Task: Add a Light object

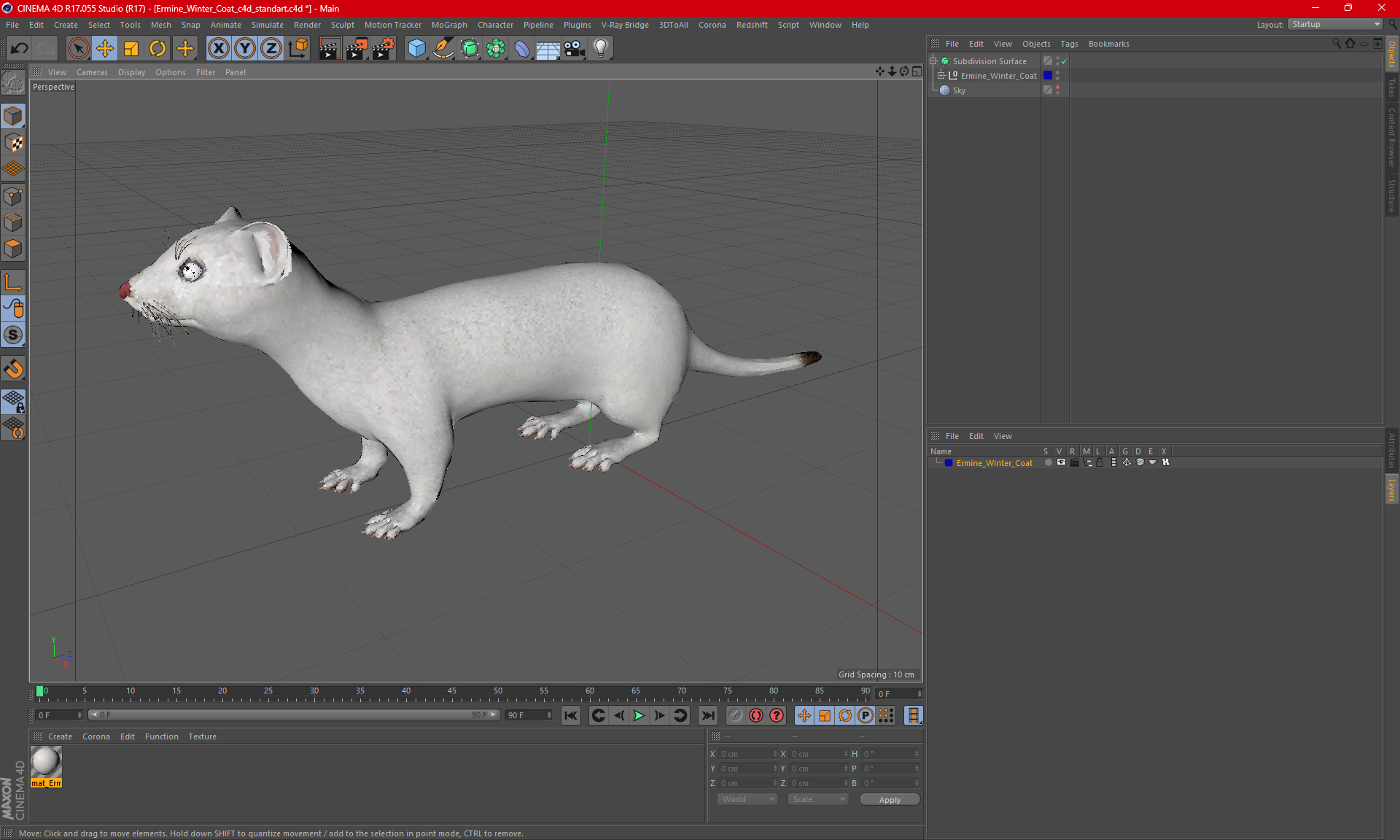Action: [601, 49]
